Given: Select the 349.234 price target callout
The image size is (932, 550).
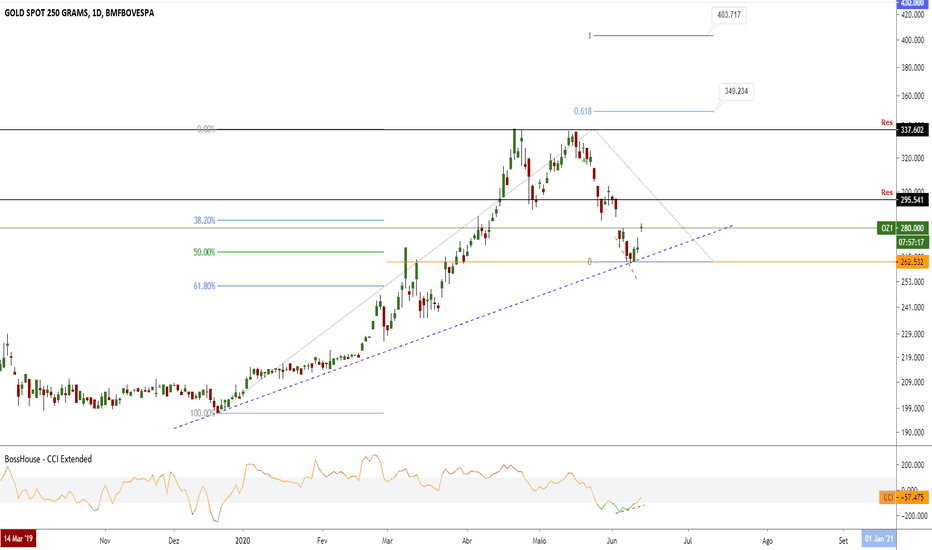Looking at the screenshot, I should [736, 91].
